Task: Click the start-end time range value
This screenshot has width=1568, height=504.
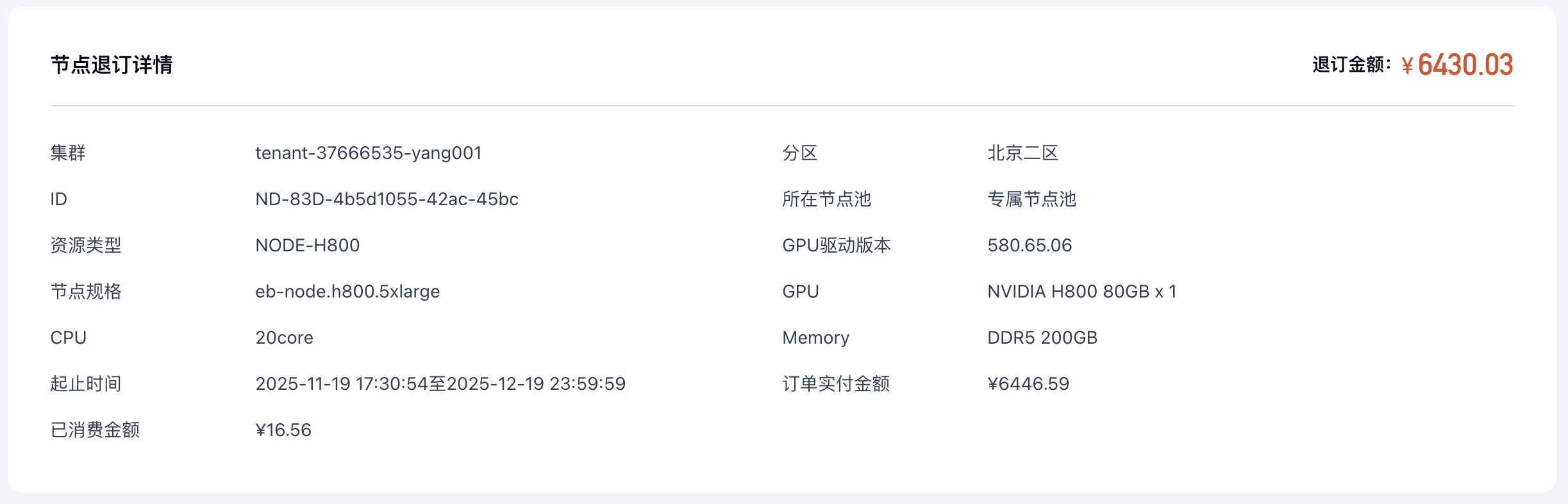Action: [440, 383]
